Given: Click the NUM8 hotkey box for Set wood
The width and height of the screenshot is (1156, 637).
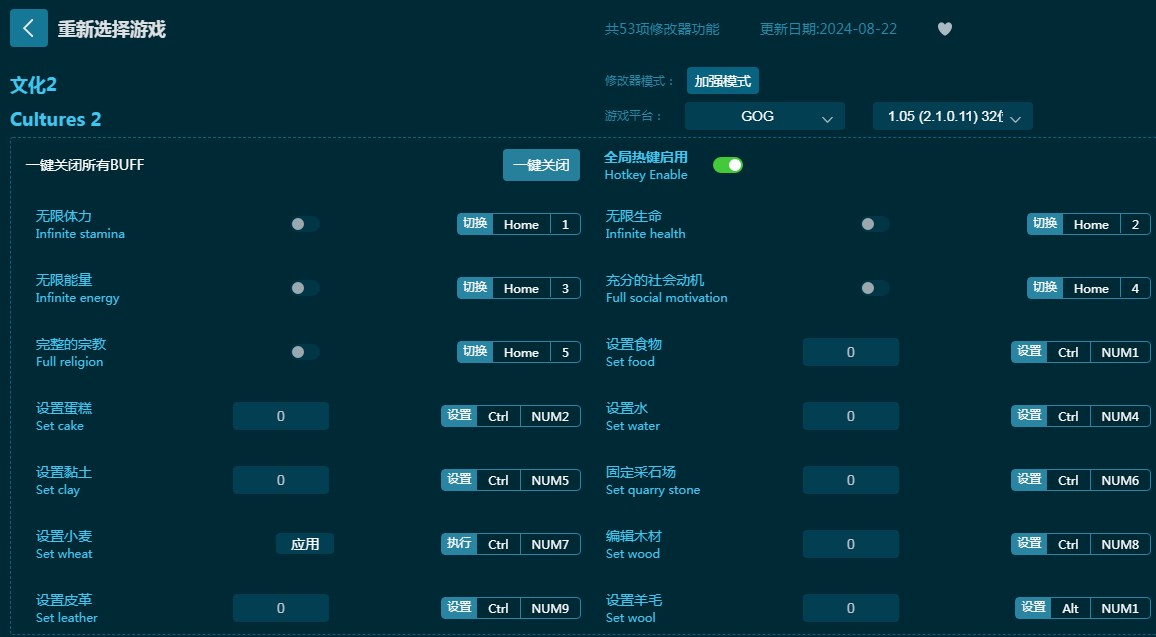Looking at the screenshot, I should (x=1120, y=544).
